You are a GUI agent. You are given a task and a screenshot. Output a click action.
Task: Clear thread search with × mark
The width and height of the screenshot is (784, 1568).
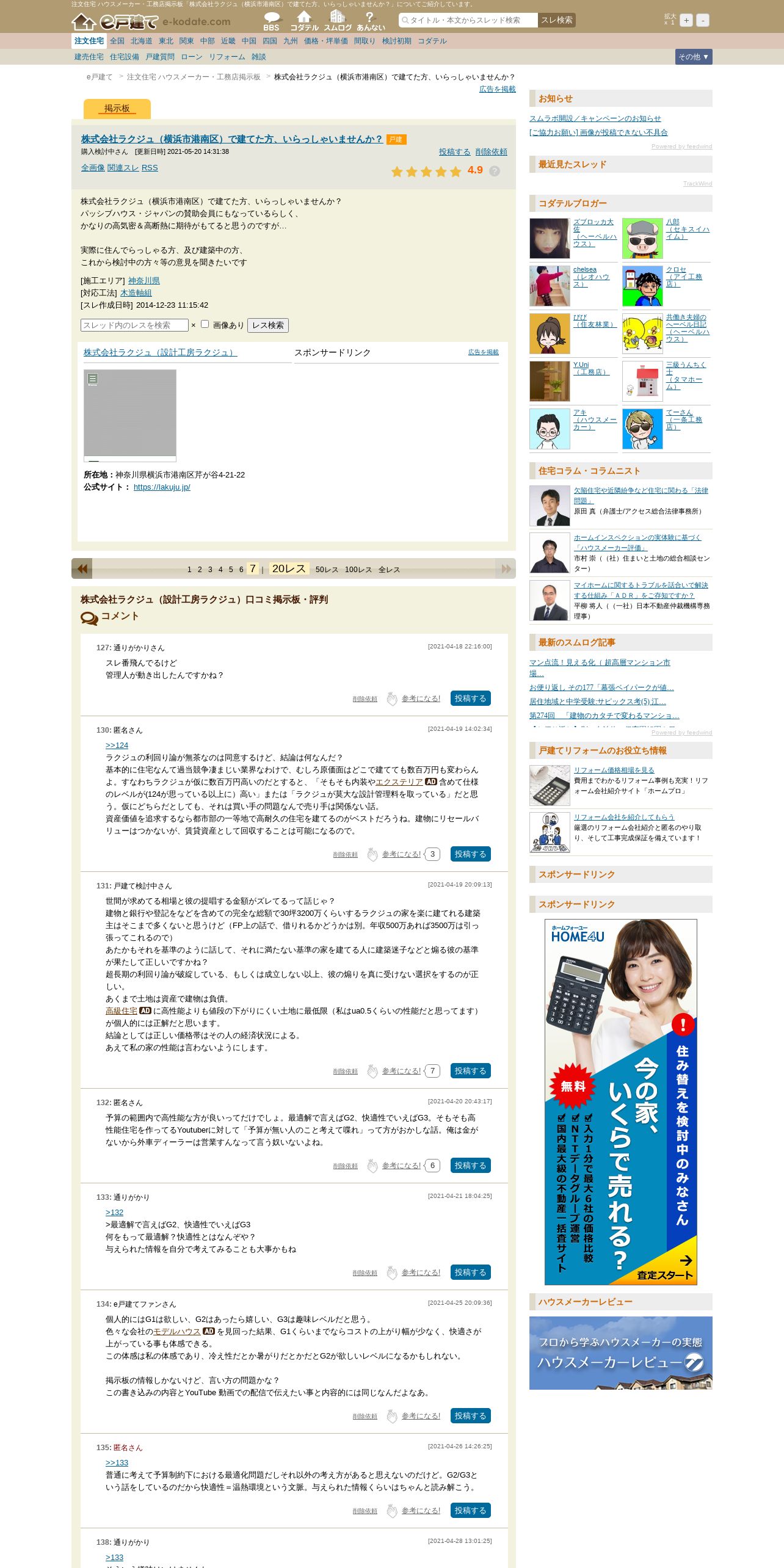[x=194, y=325]
